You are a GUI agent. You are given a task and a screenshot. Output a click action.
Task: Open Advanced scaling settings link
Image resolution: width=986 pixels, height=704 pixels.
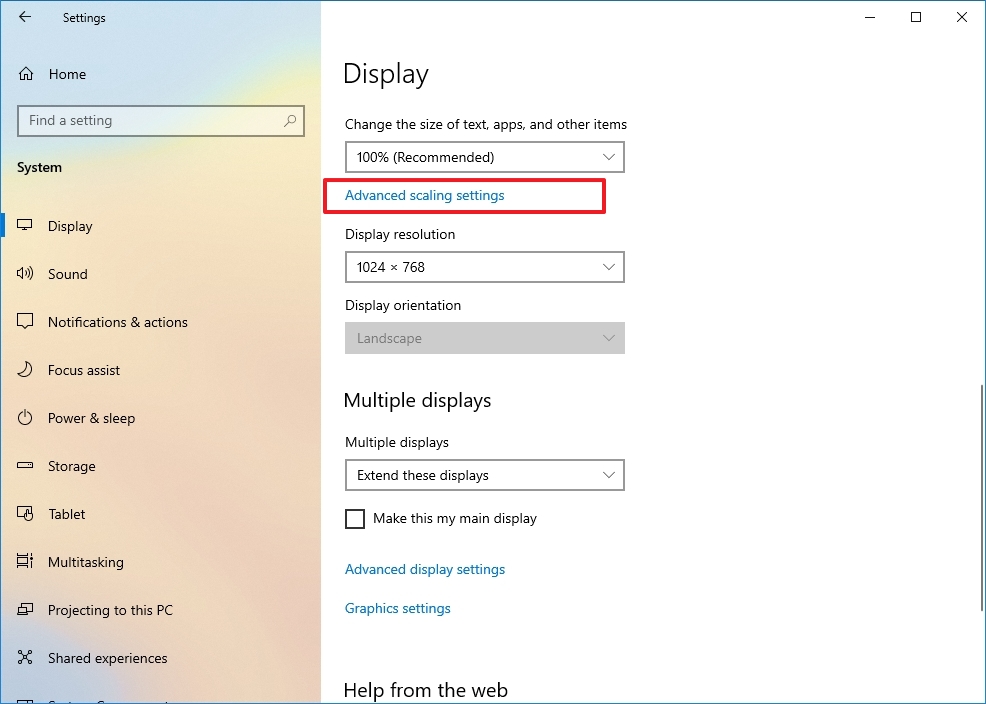[x=424, y=195]
